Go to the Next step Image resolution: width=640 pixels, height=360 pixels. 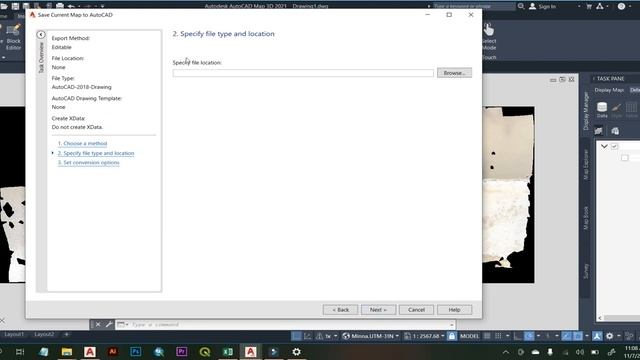(x=378, y=310)
